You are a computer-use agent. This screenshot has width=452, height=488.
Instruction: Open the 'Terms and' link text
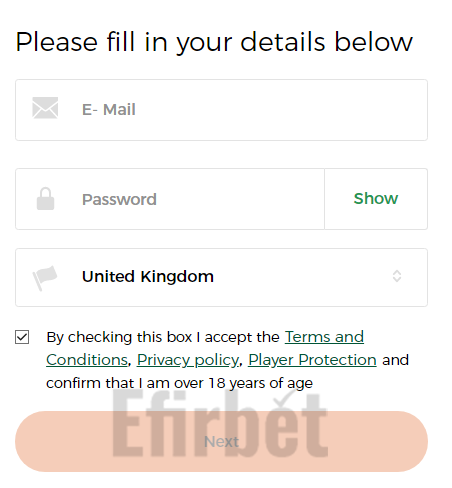point(324,337)
